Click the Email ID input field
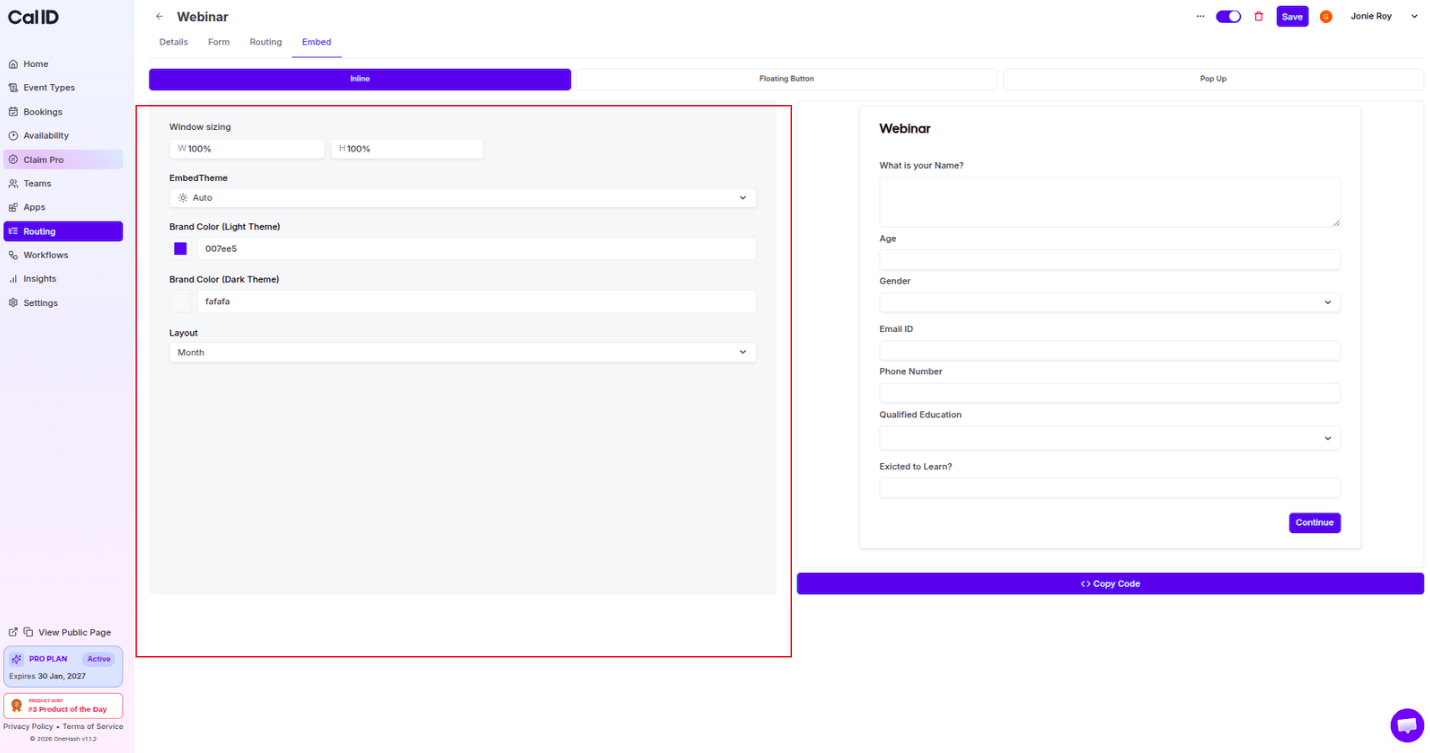This screenshot has height=753, width=1430. click(1110, 351)
